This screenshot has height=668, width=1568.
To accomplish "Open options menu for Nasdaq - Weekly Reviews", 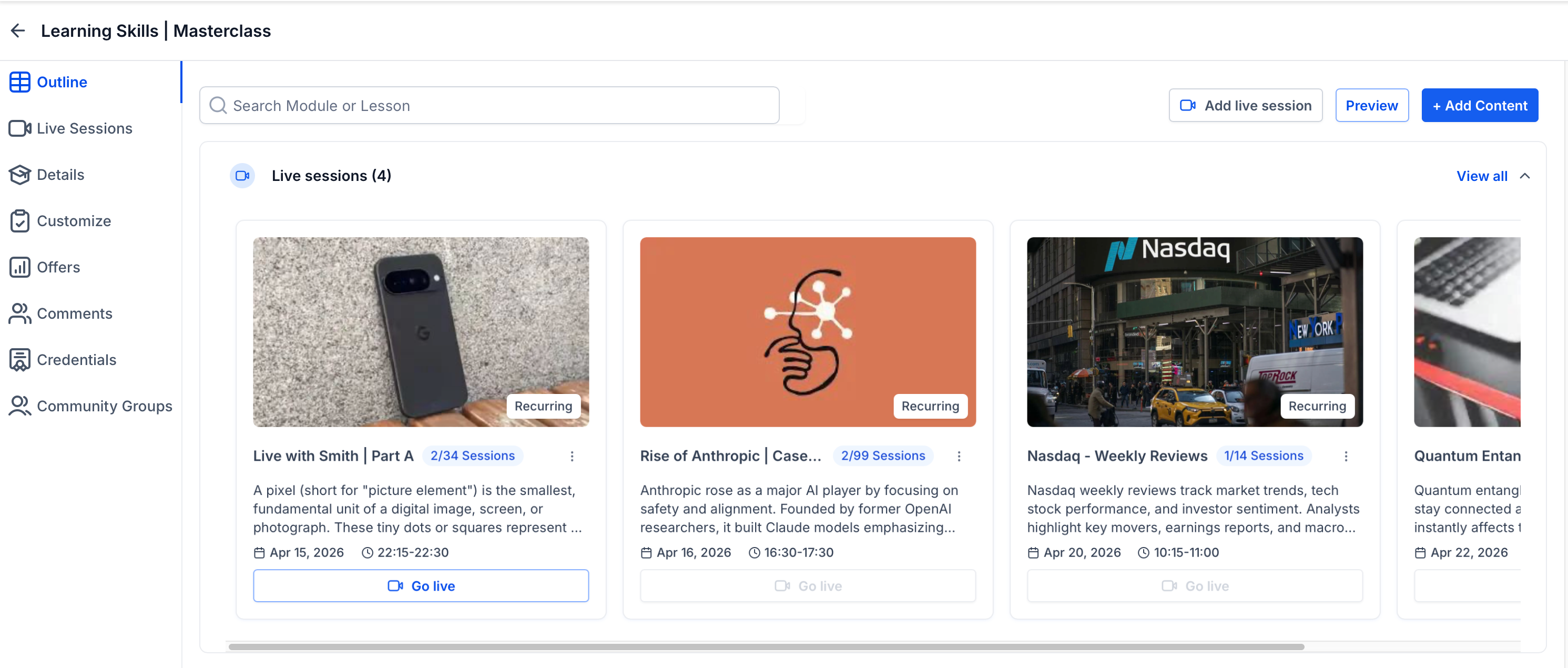I will pos(1346,456).
